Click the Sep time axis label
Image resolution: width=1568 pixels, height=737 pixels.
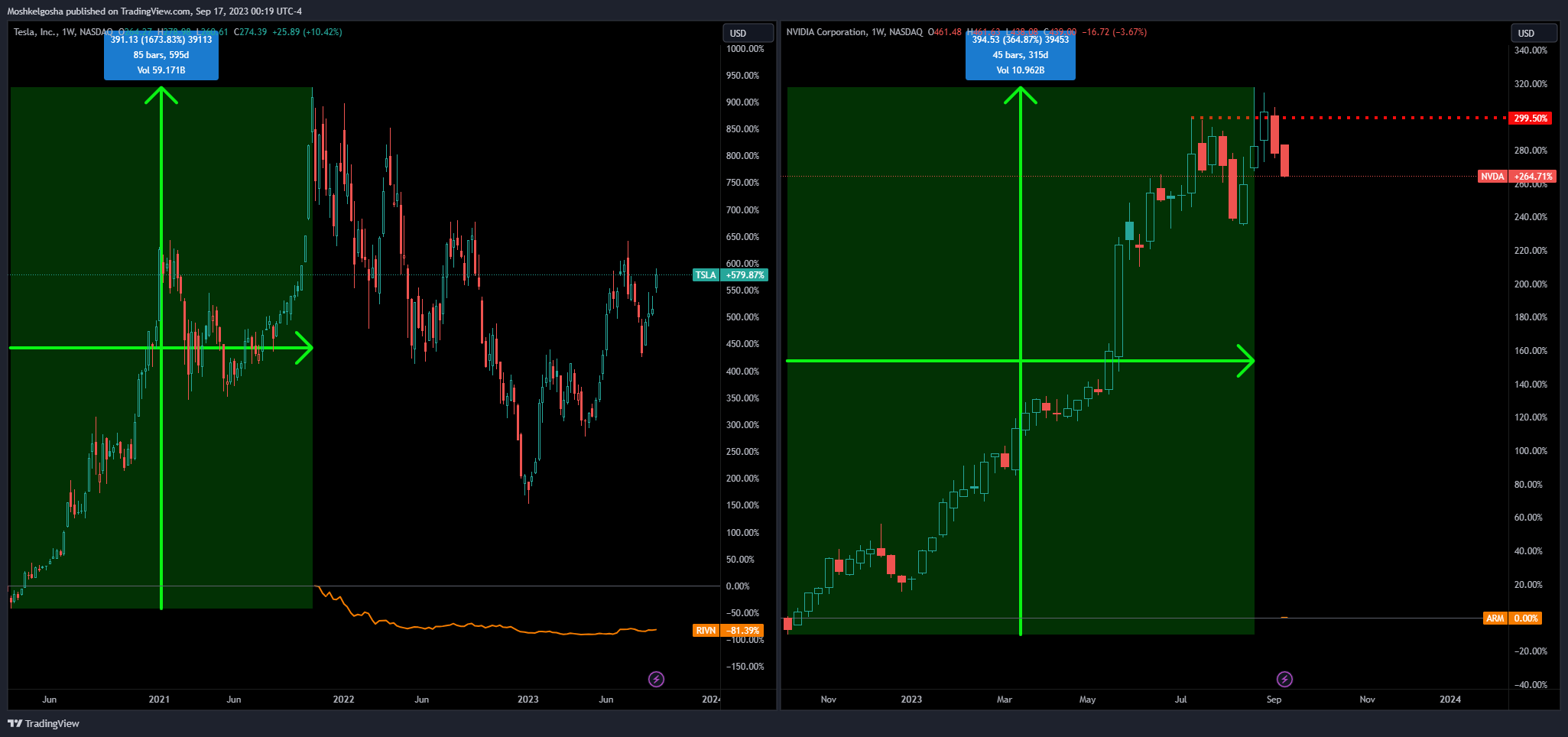click(1274, 700)
